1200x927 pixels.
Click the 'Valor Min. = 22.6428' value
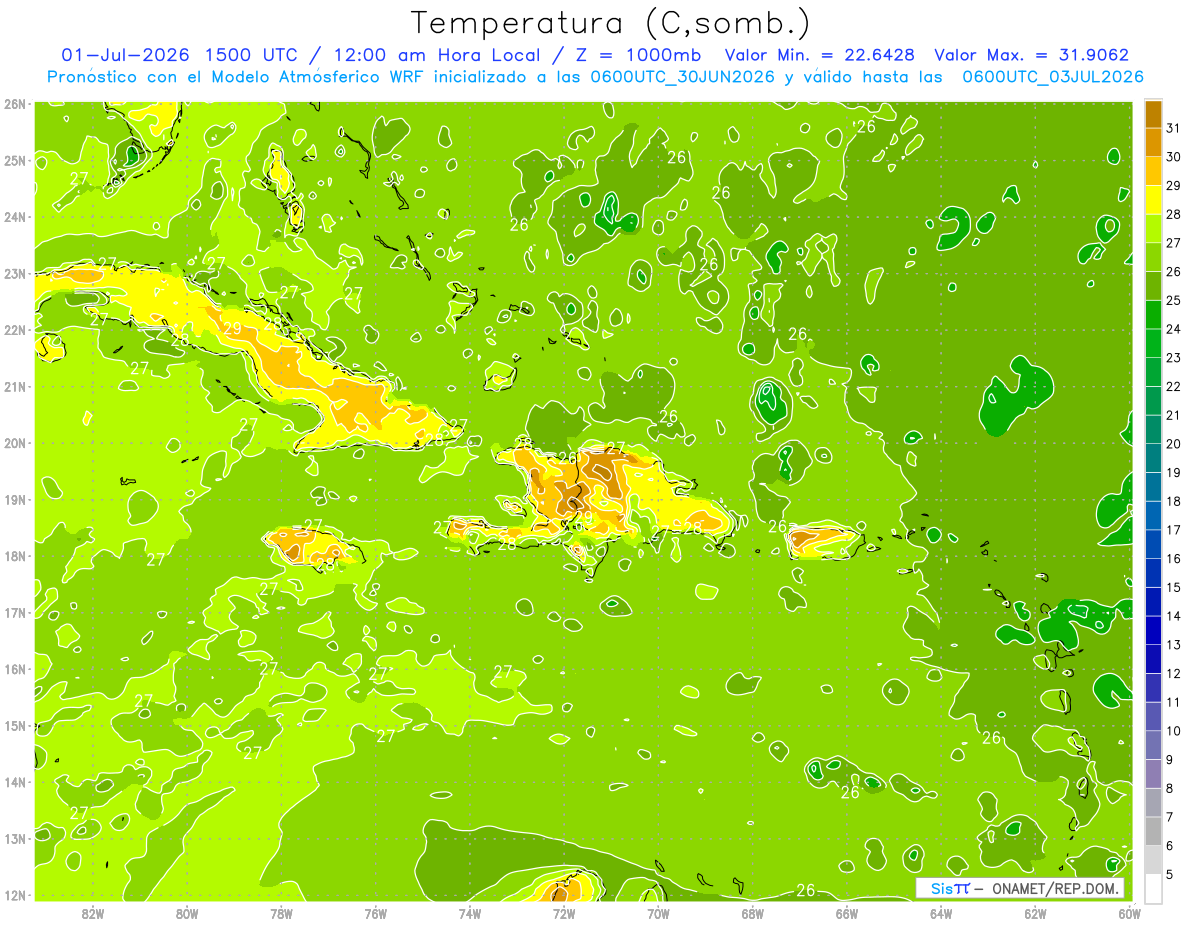click(x=820, y=55)
